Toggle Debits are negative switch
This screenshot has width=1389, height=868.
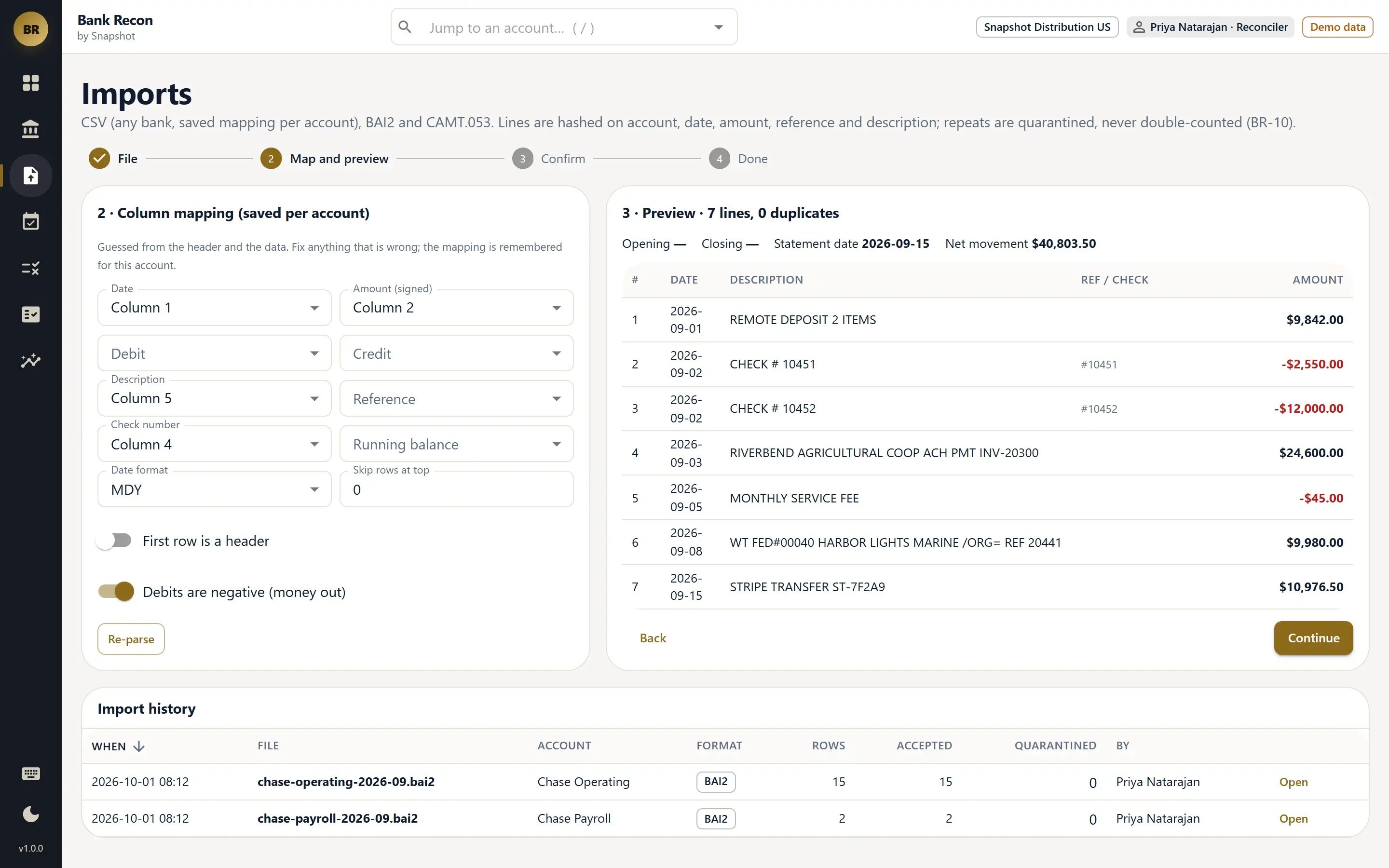[117, 591]
